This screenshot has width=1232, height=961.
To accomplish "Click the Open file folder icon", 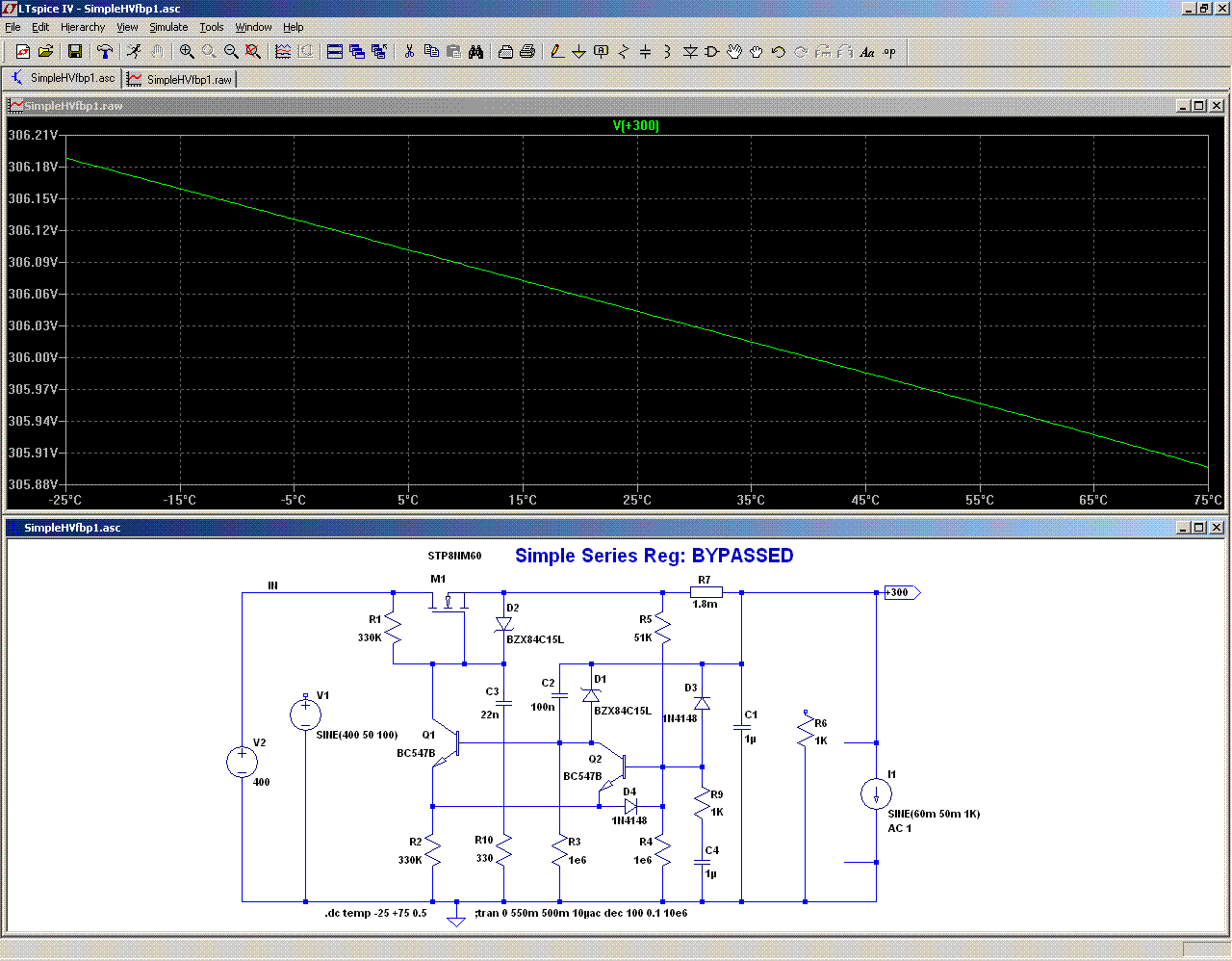I will tap(45, 52).
